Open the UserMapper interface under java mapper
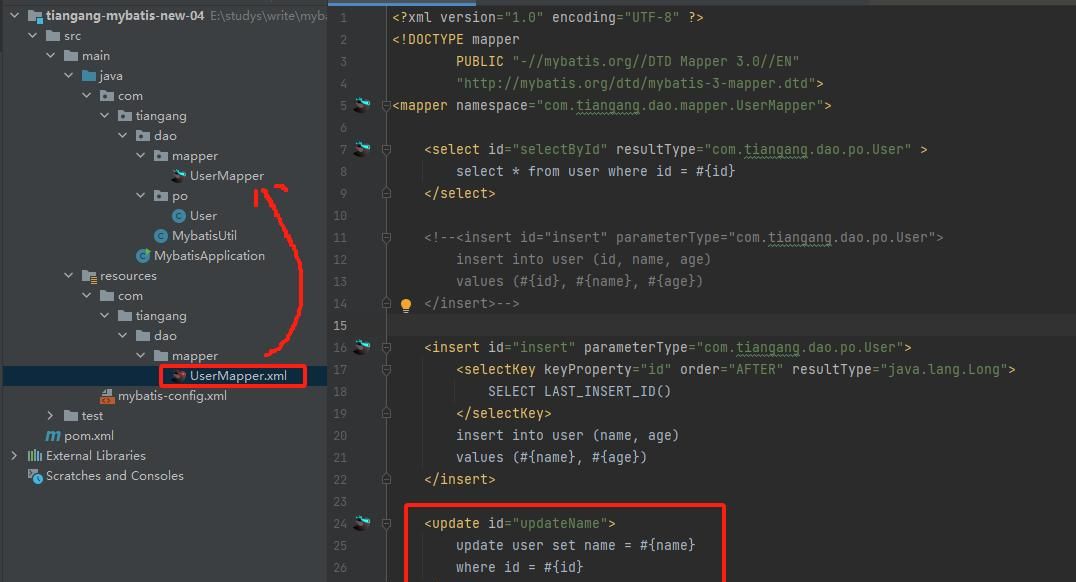 click(226, 175)
